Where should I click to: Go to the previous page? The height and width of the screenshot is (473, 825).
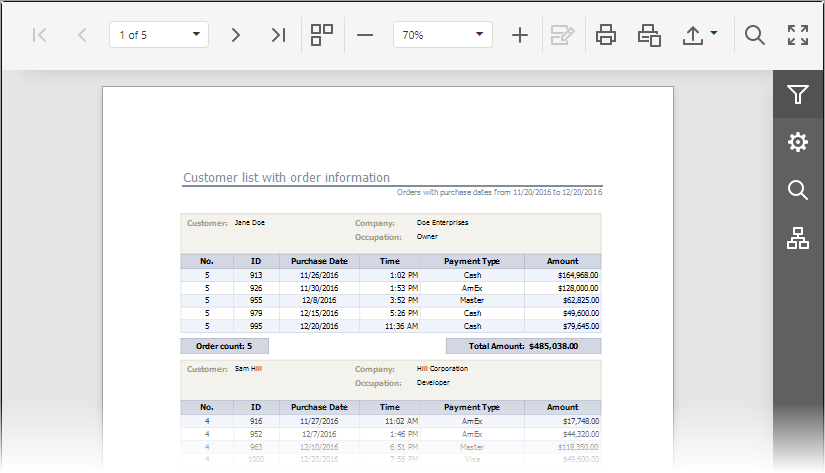tap(82, 35)
